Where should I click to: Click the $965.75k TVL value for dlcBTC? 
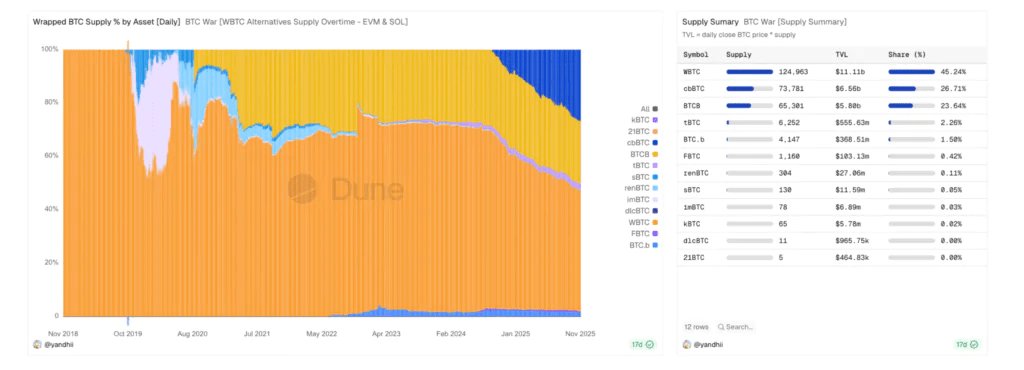[x=852, y=241]
